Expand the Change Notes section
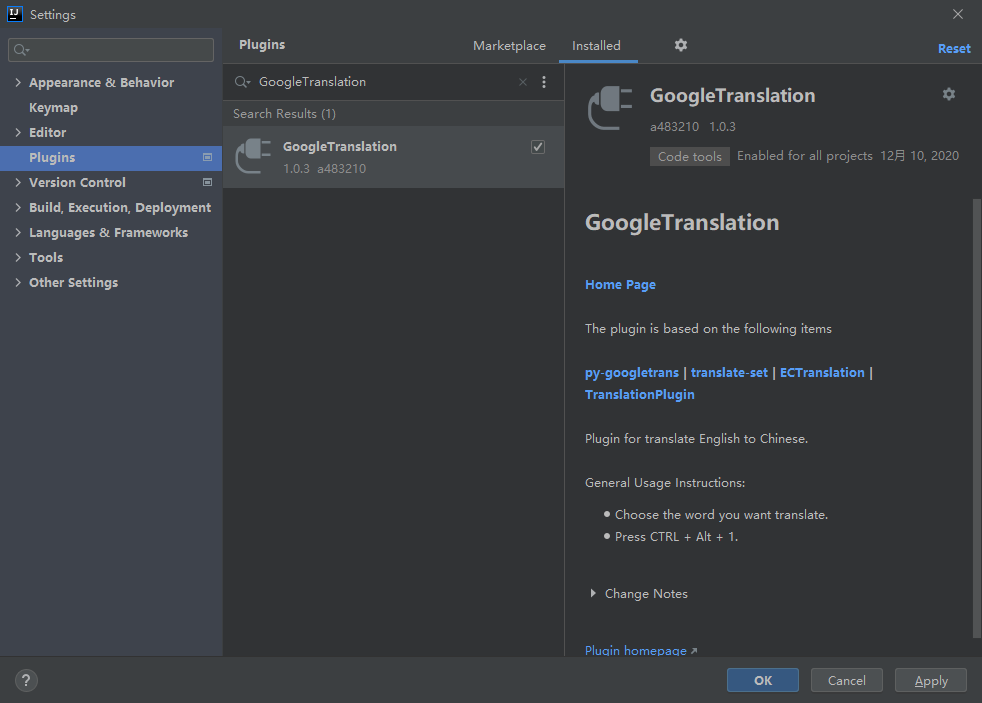 click(593, 594)
